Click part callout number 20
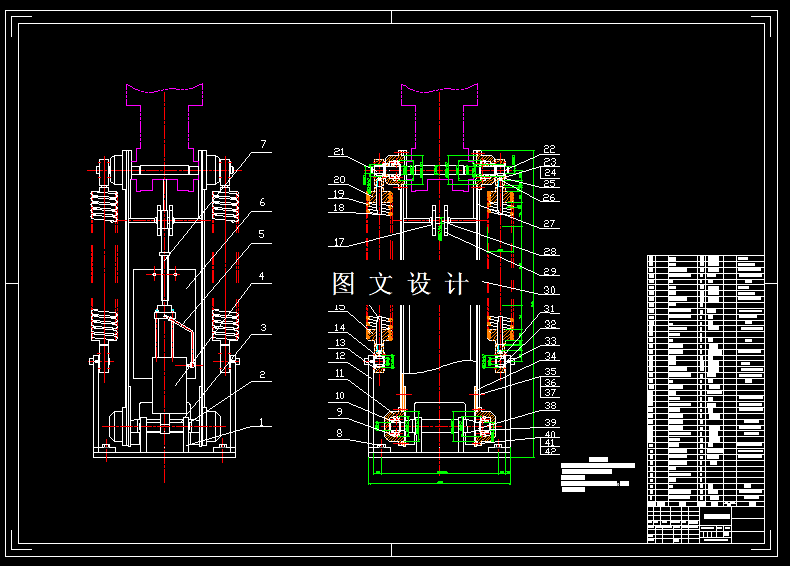 (x=339, y=180)
